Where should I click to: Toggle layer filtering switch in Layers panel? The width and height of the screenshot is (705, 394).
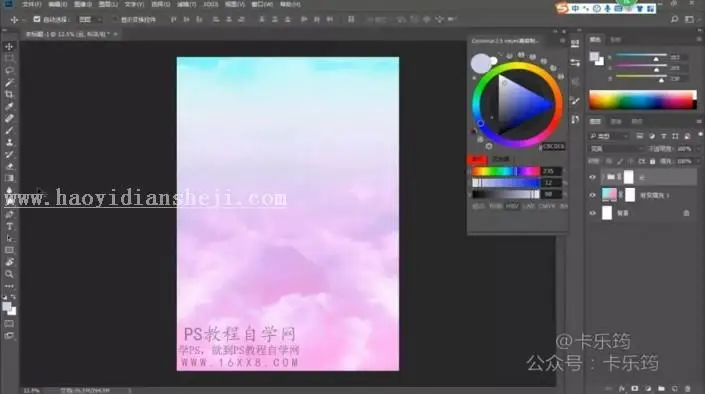701,134
